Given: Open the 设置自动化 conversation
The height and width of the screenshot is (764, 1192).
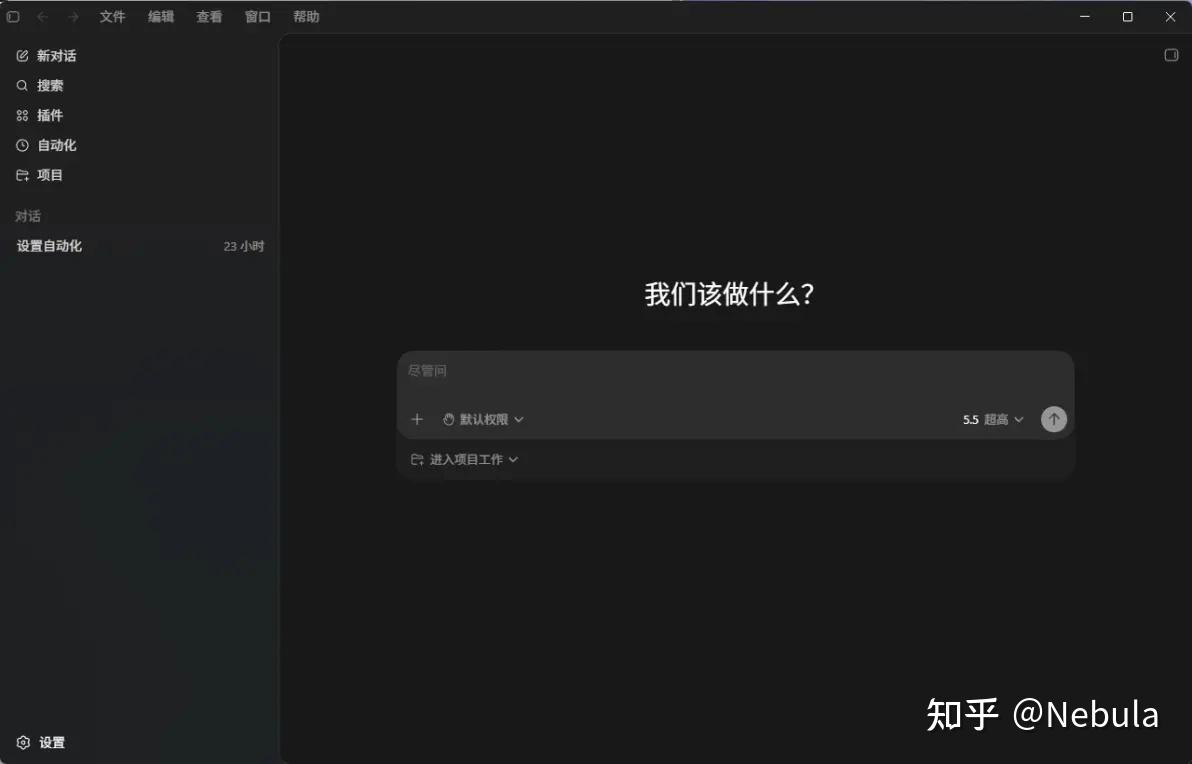Looking at the screenshot, I should 140,246.
